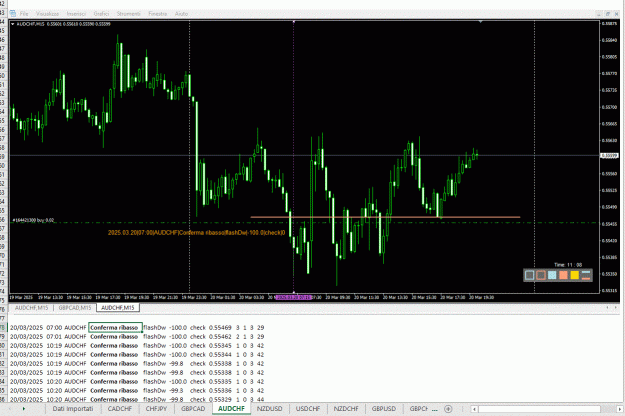Image resolution: width=625 pixels, height=416 pixels.
Task: Open the Dati importati sheet tab
Action: pyautogui.click(x=73, y=409)
